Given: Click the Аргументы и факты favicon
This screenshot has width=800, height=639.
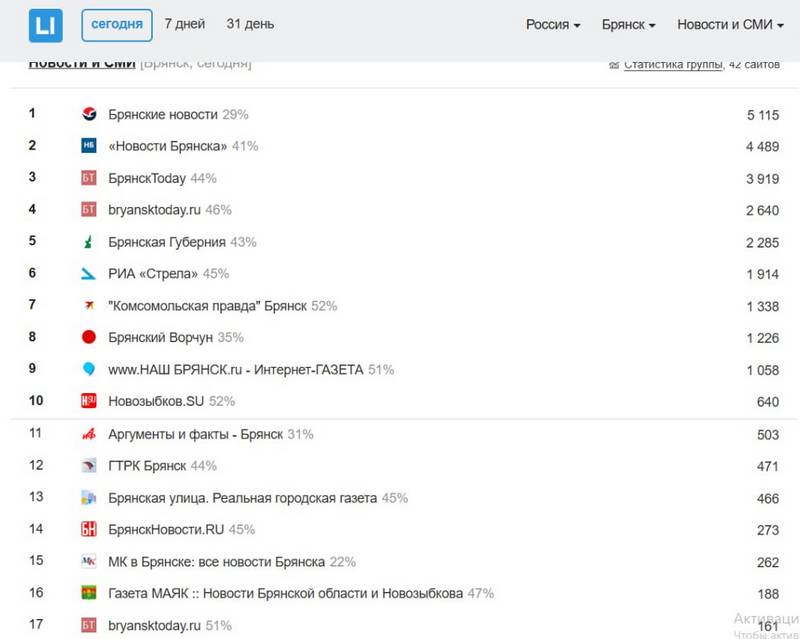Looking at the screenshot, I should click(88, 434).
